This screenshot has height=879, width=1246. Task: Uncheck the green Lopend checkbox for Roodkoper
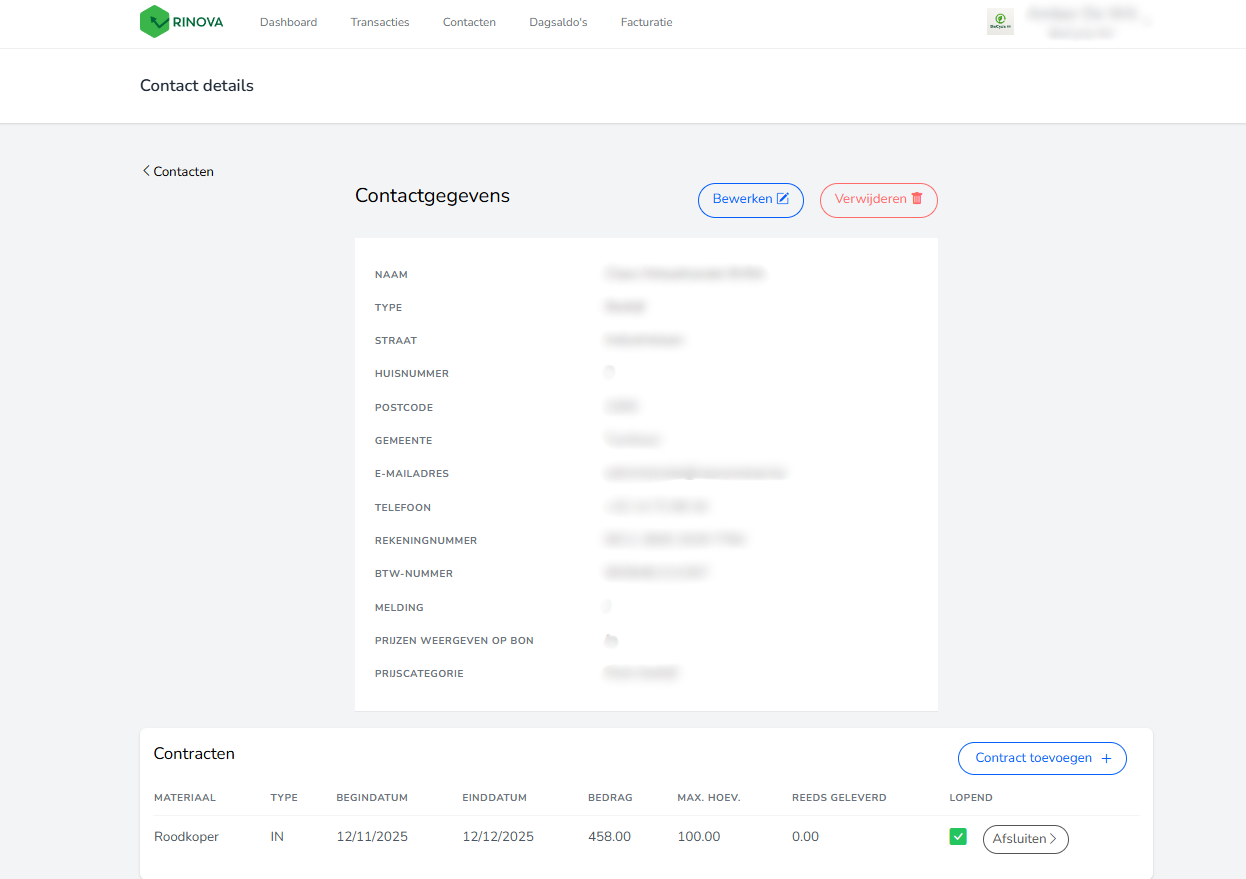coord(958,837)
